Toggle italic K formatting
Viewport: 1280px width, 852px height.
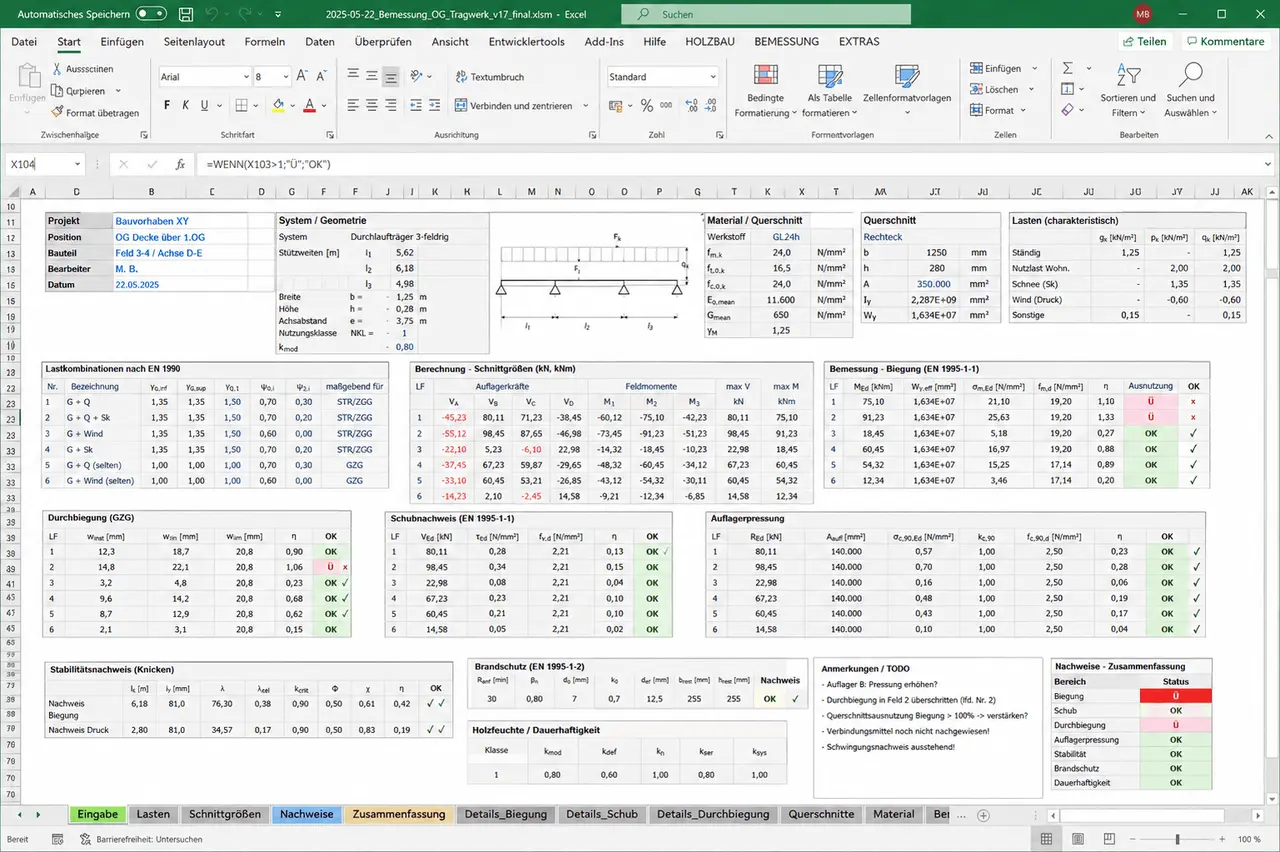click(186, 105)
